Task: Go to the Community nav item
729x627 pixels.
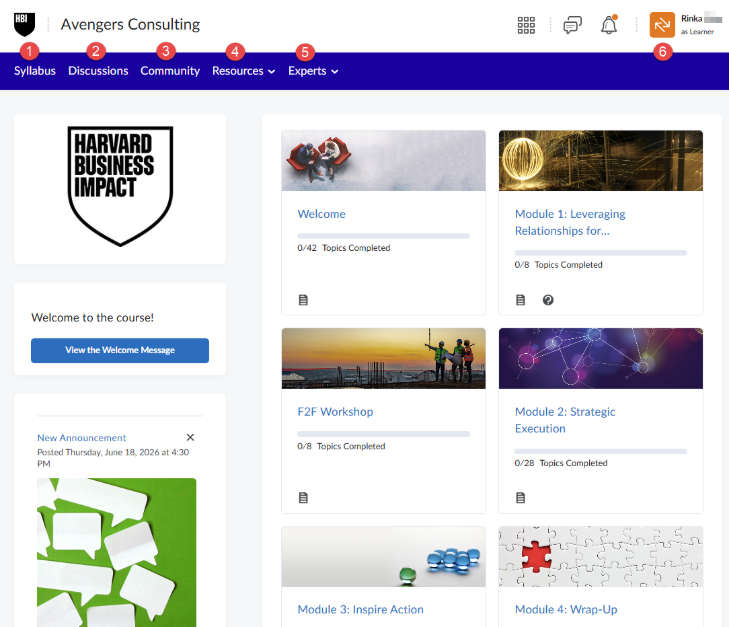Action: pyautogui.click(x=170, y=71)
